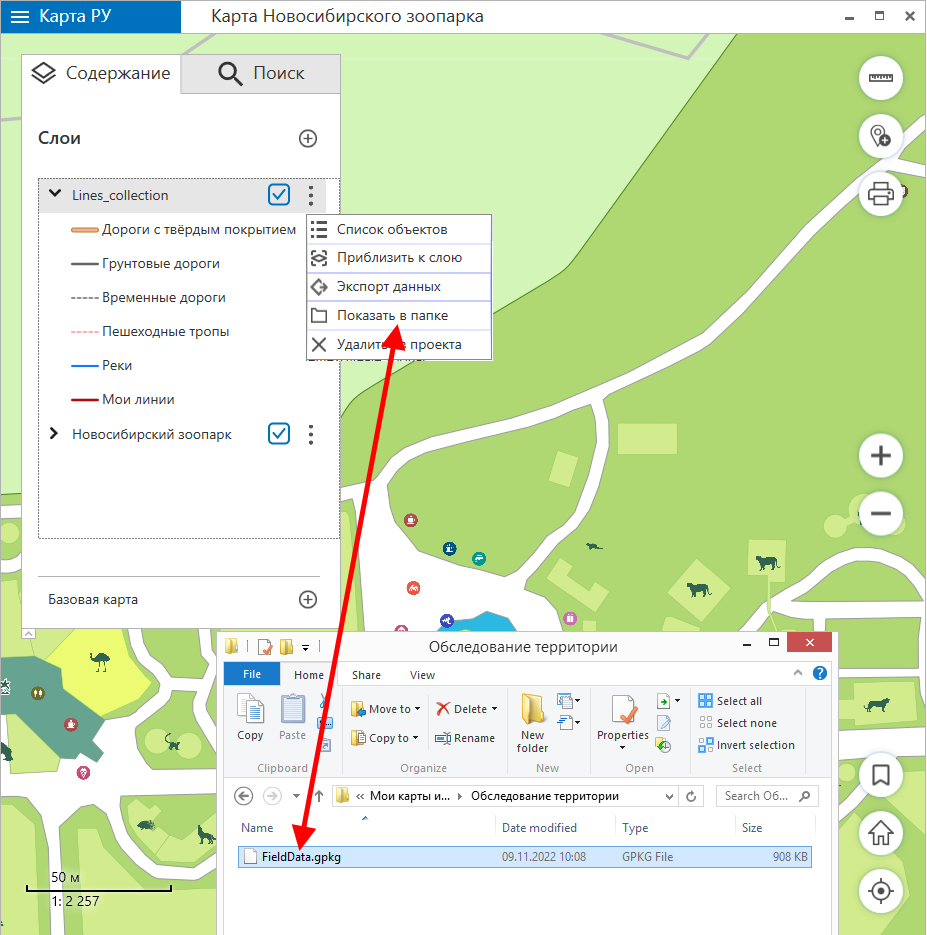The image size is (927, 935).
Task: Open the bookmarks button on the map
Action: pyautogui.click(x=881, y=775)
